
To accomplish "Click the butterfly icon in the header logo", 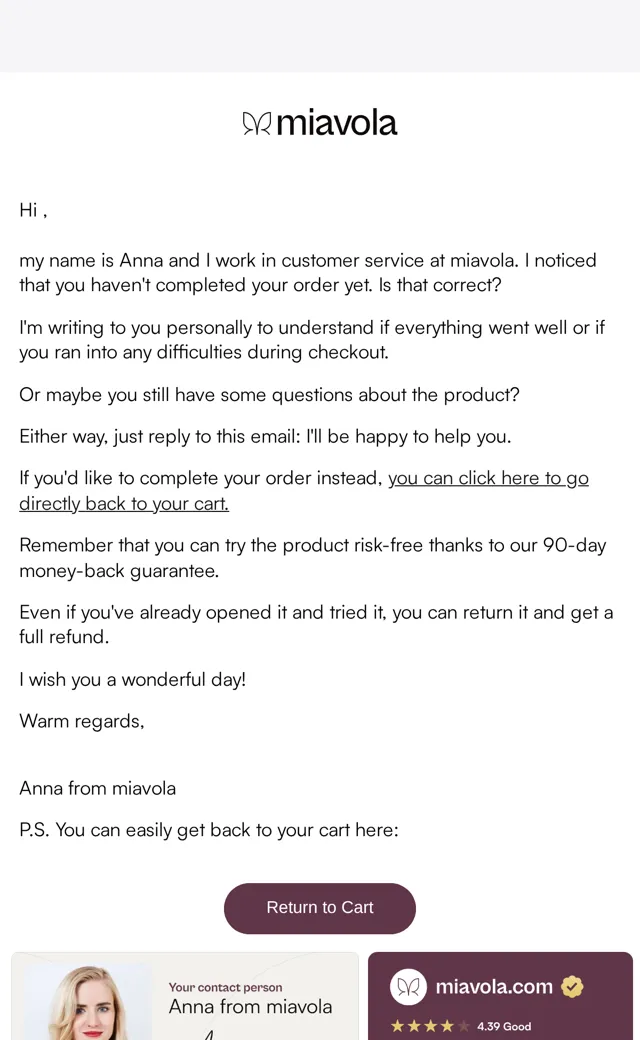I will [256, 123].
